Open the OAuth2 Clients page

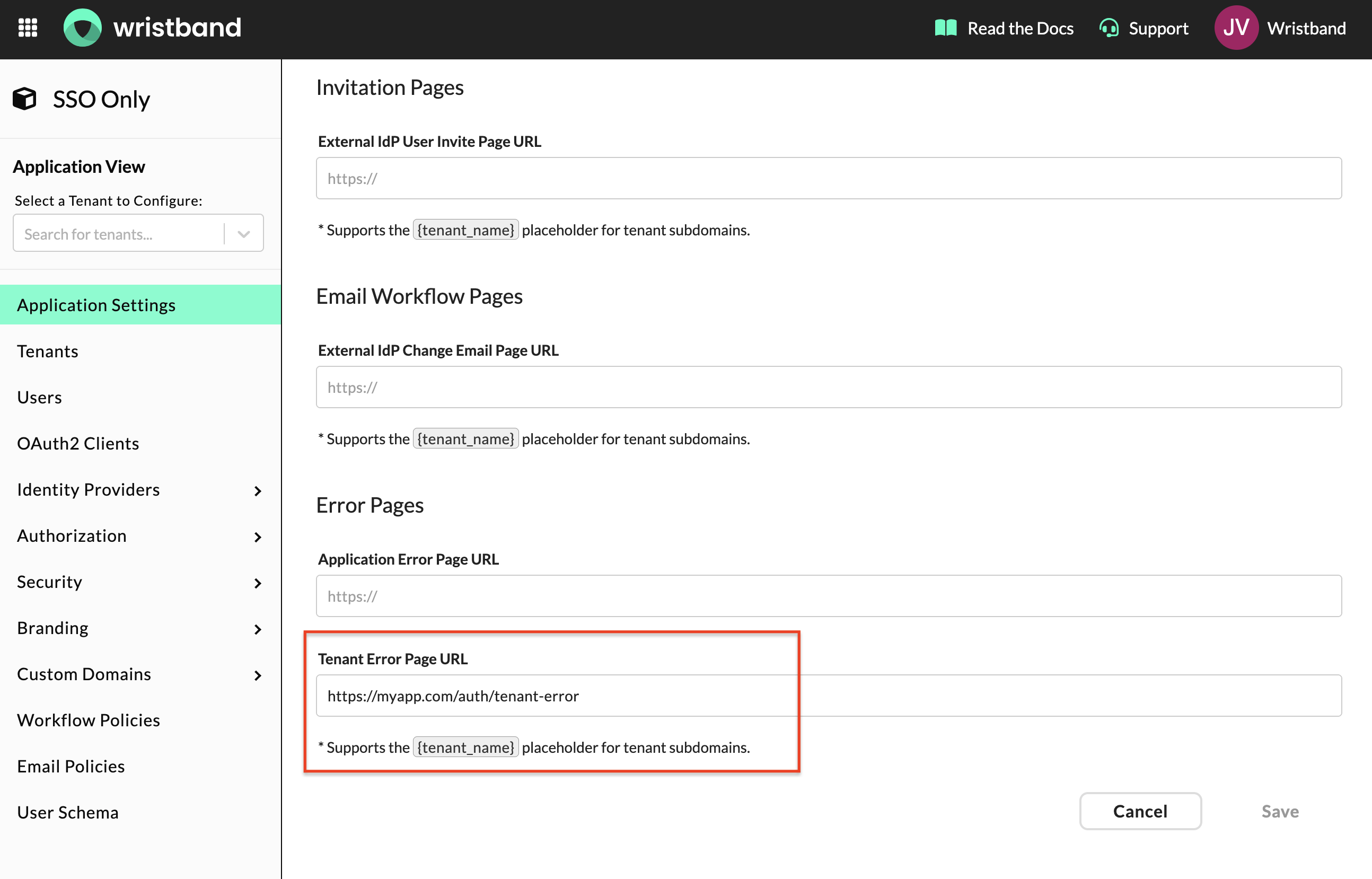pyautogui.click(x=78, y=444)
